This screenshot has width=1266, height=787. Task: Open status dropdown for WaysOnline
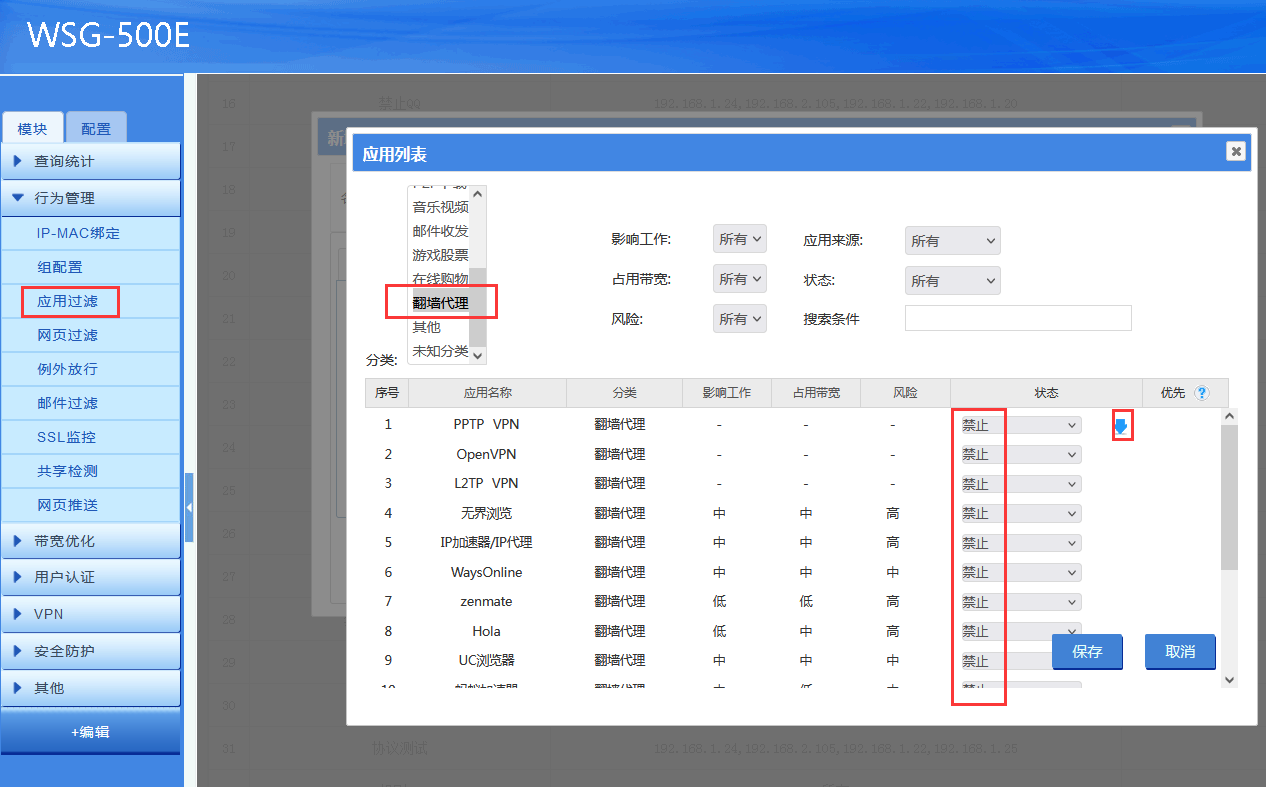[1018, 573]
